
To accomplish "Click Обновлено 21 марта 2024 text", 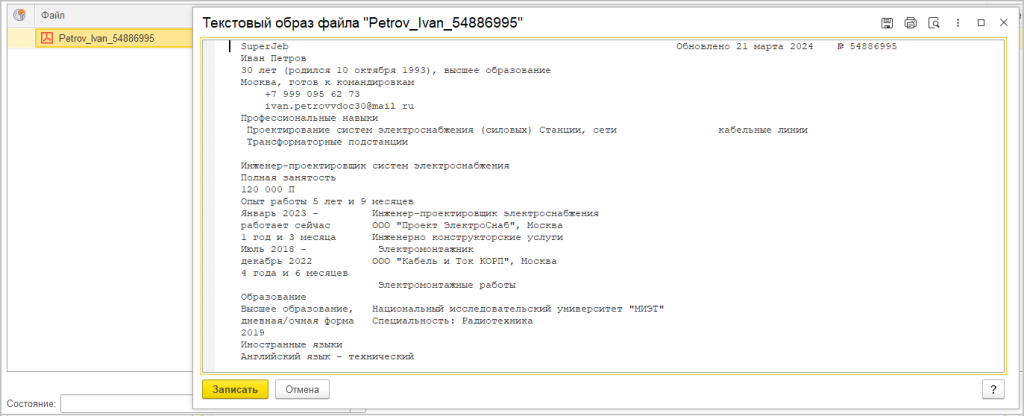I will click(744, 46).
